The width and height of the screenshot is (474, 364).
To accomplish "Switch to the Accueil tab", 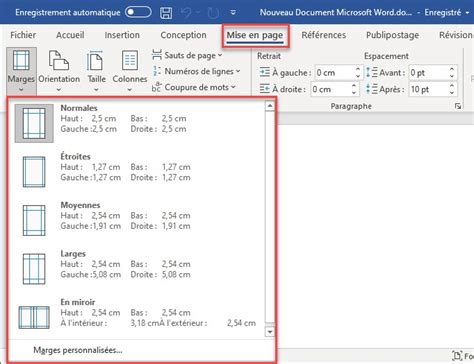I will pyautogui.click(x=70, y=35).
